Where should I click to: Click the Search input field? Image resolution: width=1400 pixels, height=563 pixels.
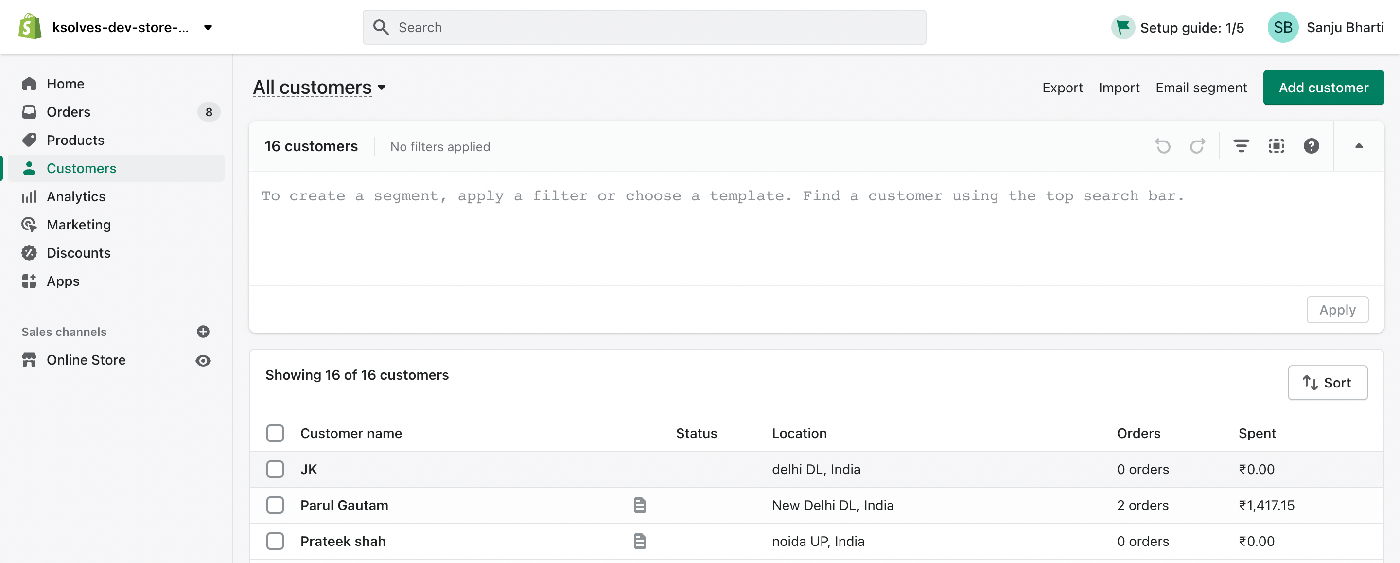(645, 27)
